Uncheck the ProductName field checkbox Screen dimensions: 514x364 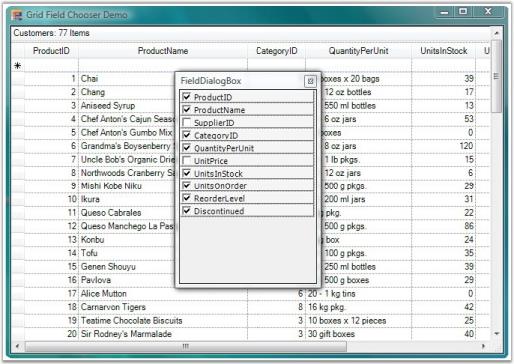point(187,110)
